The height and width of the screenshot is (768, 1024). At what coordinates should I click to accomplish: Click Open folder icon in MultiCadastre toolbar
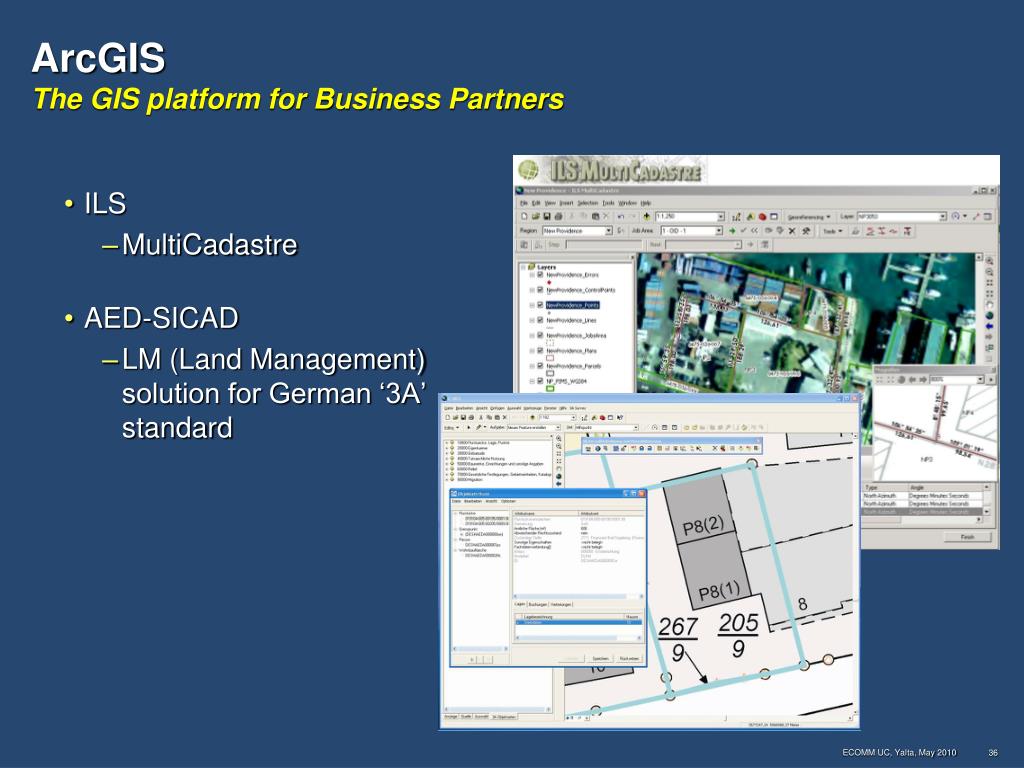(536, 216)
